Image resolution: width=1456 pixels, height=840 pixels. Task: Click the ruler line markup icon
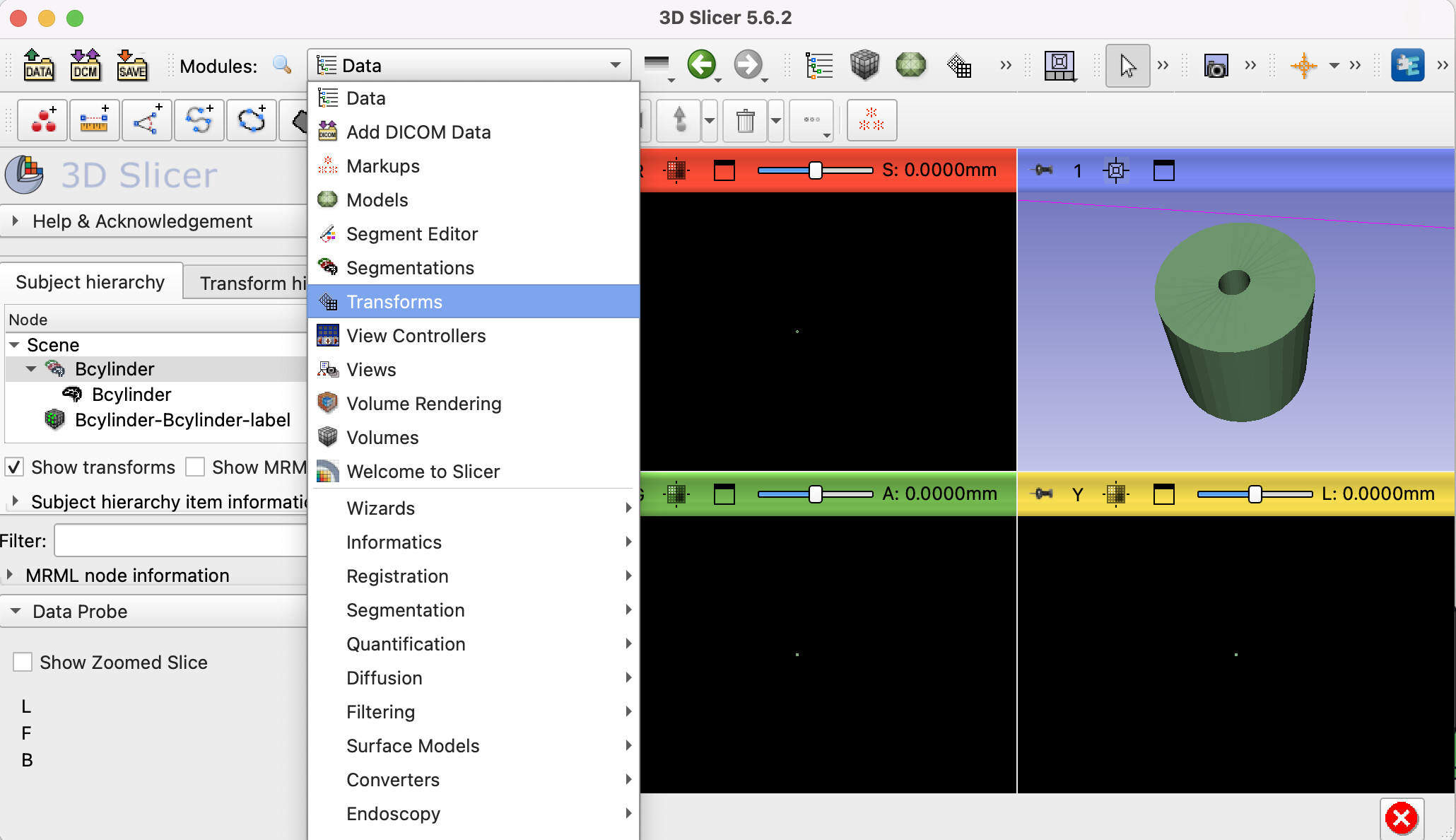(94, 120)
